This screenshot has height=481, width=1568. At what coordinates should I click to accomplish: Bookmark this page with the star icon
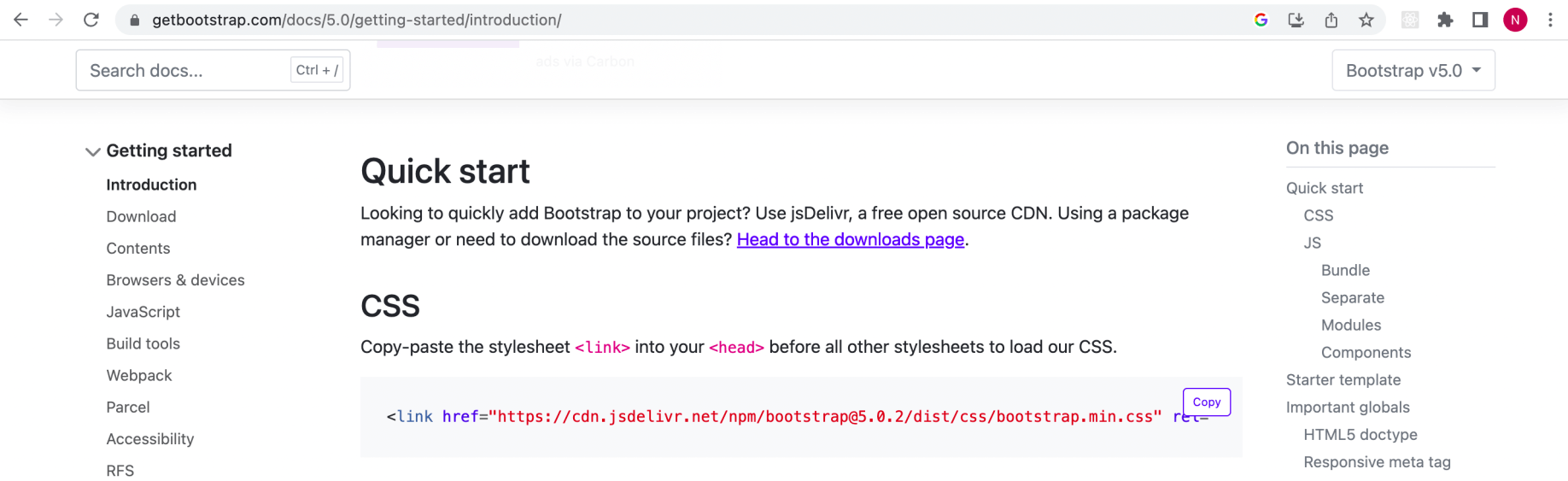point(1366,20)
